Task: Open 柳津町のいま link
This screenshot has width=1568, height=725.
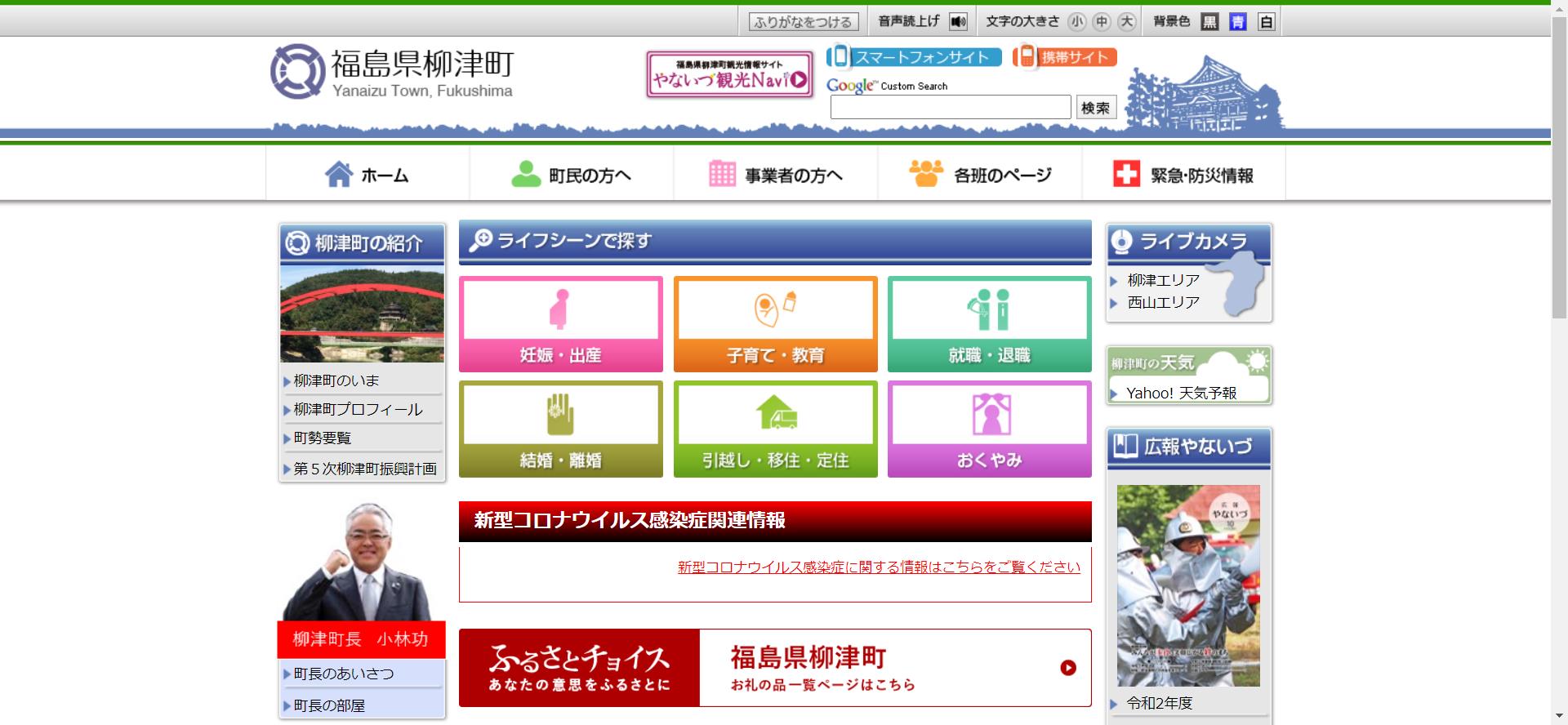Action: pos(336,380)
